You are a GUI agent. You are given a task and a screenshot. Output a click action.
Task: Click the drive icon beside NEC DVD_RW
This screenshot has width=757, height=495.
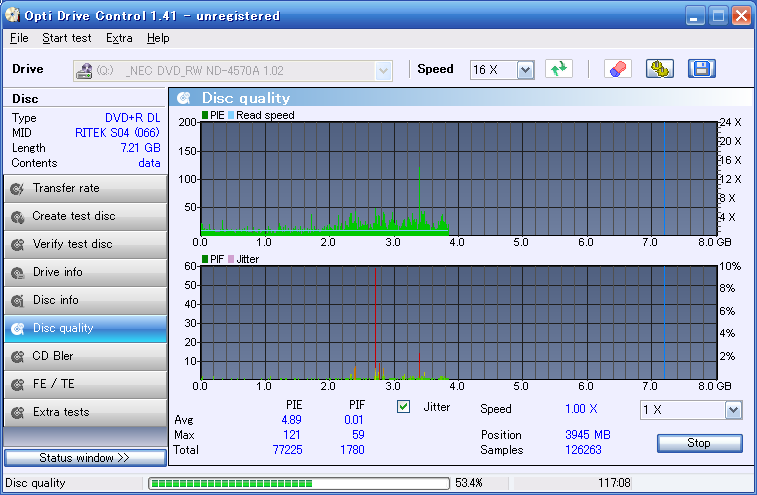tap(84, 71)
